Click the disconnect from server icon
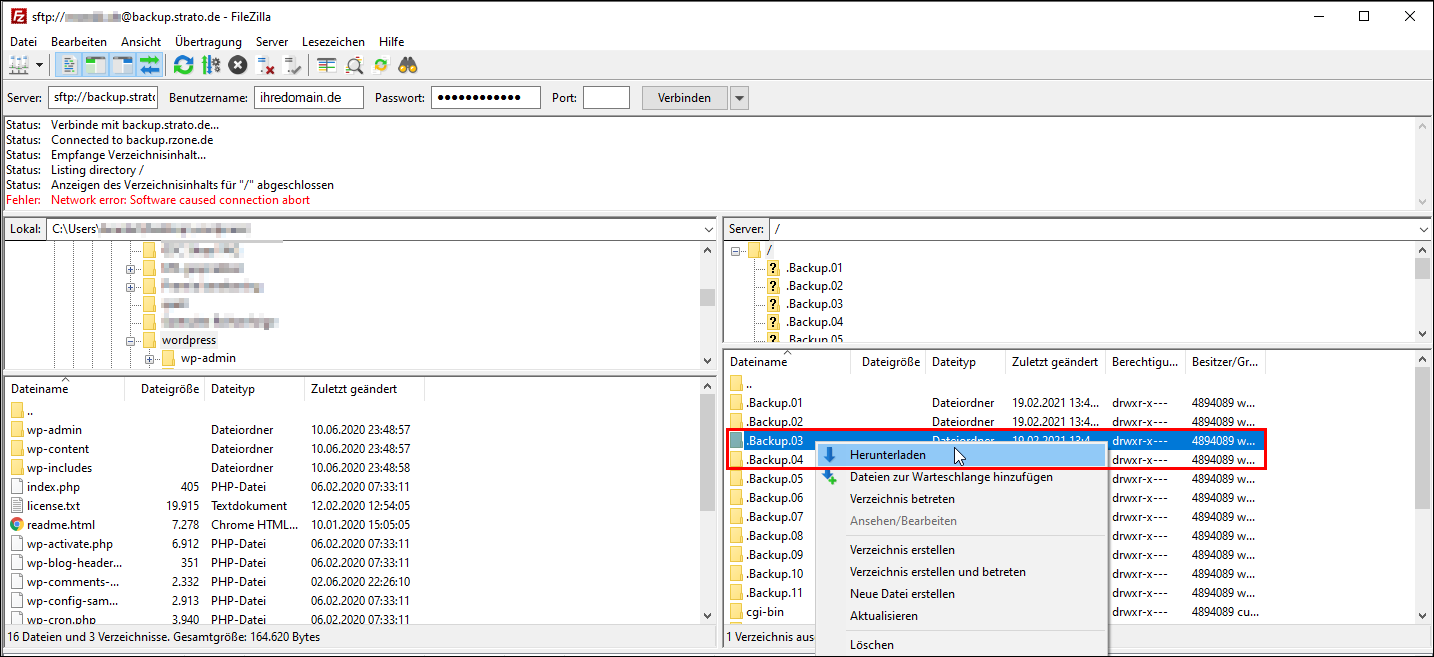Screen dimensions: 1434x657 pyautogui.click(x=266, y=65)
